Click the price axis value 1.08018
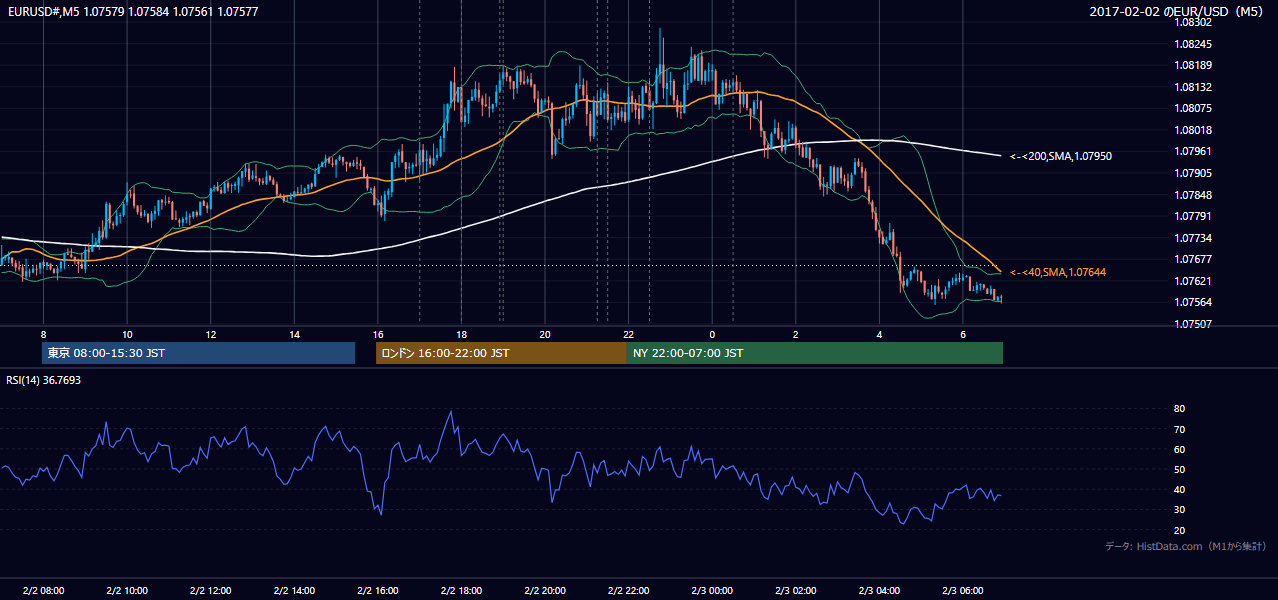Viewport: 1278px width, 600px height. pos(1192,130)
